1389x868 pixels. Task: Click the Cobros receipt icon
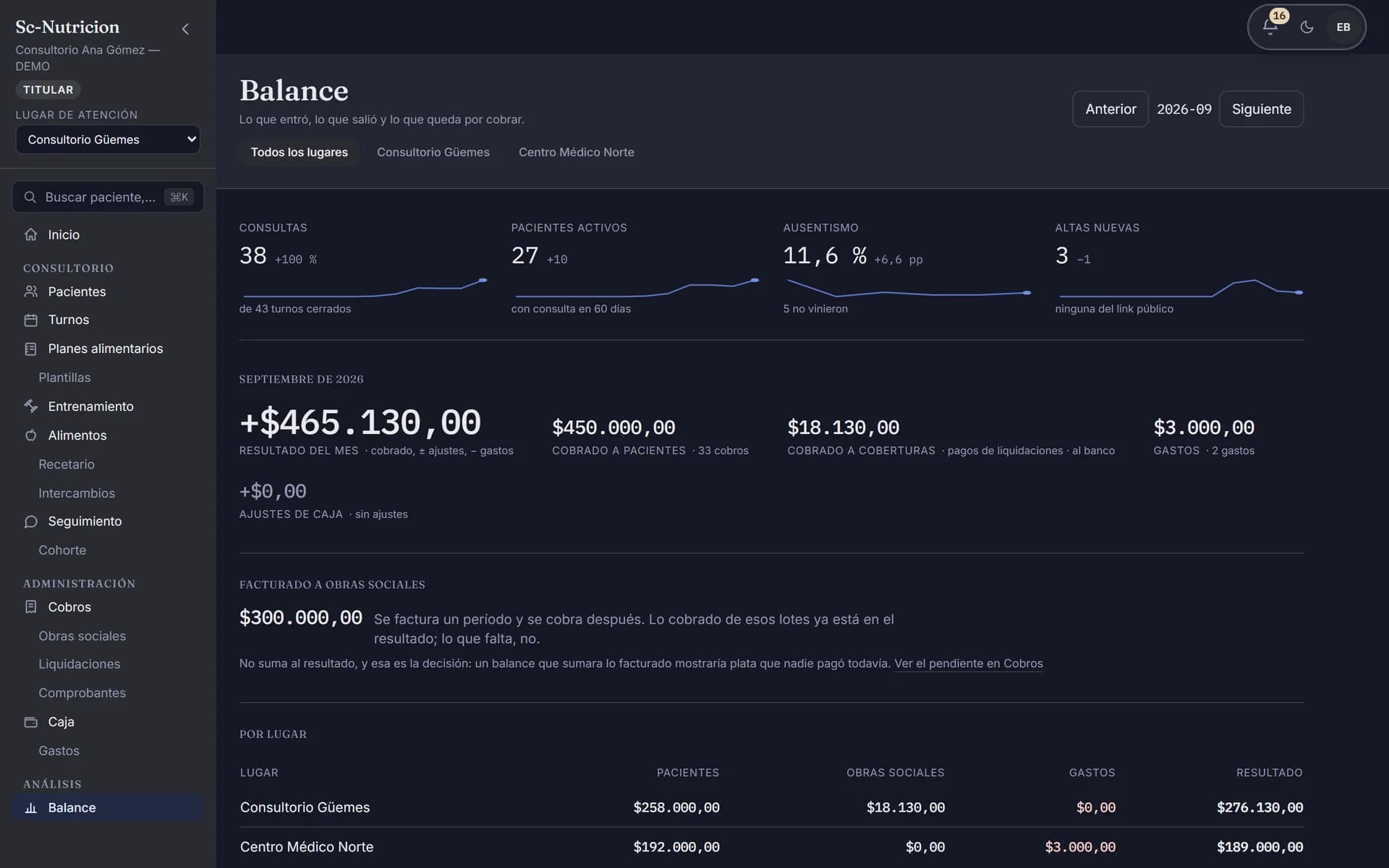(x=30, y=607)
